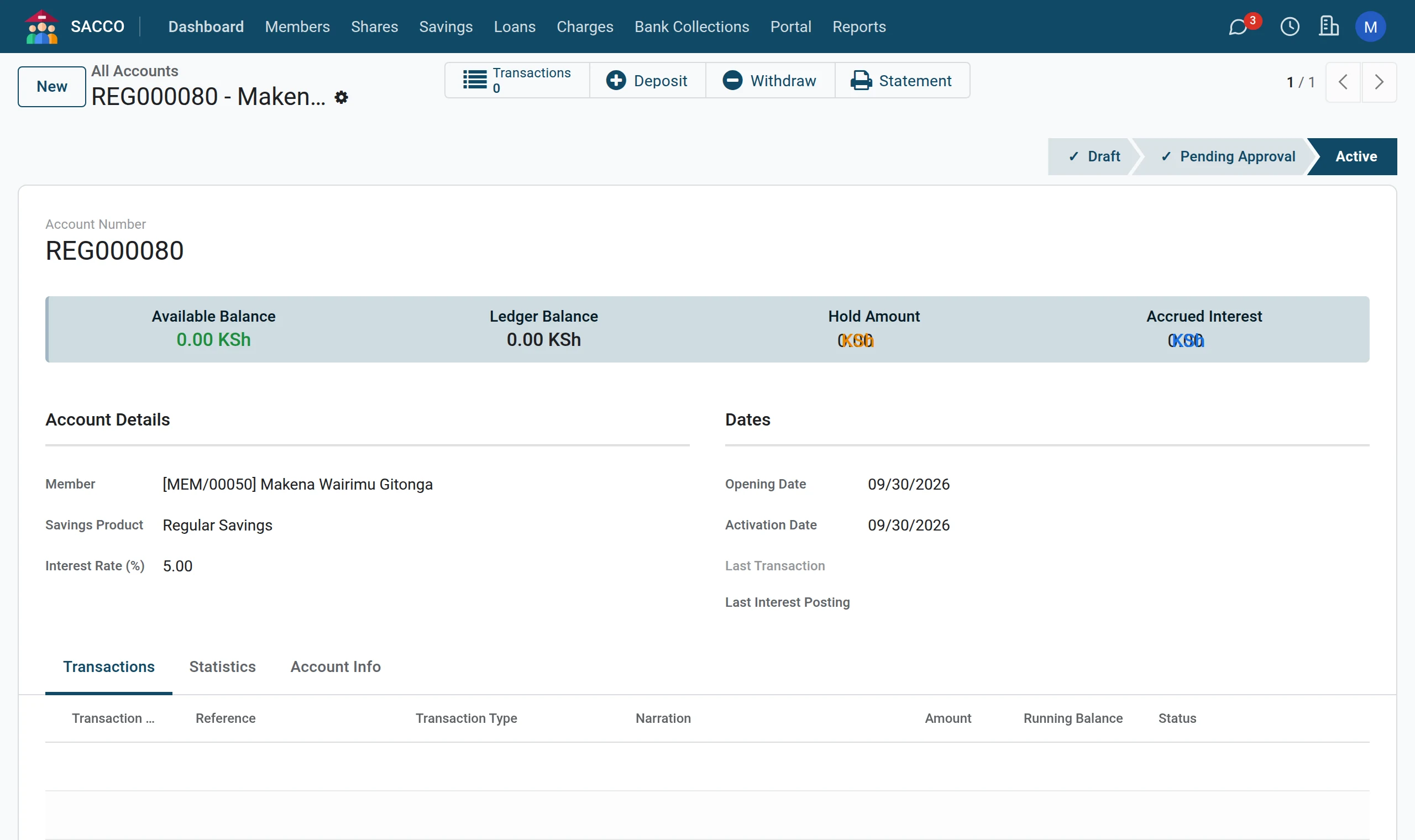Viewport: 1415px width, 840px height.
Task: Click the Withdraw button
Action: [770, 80]
